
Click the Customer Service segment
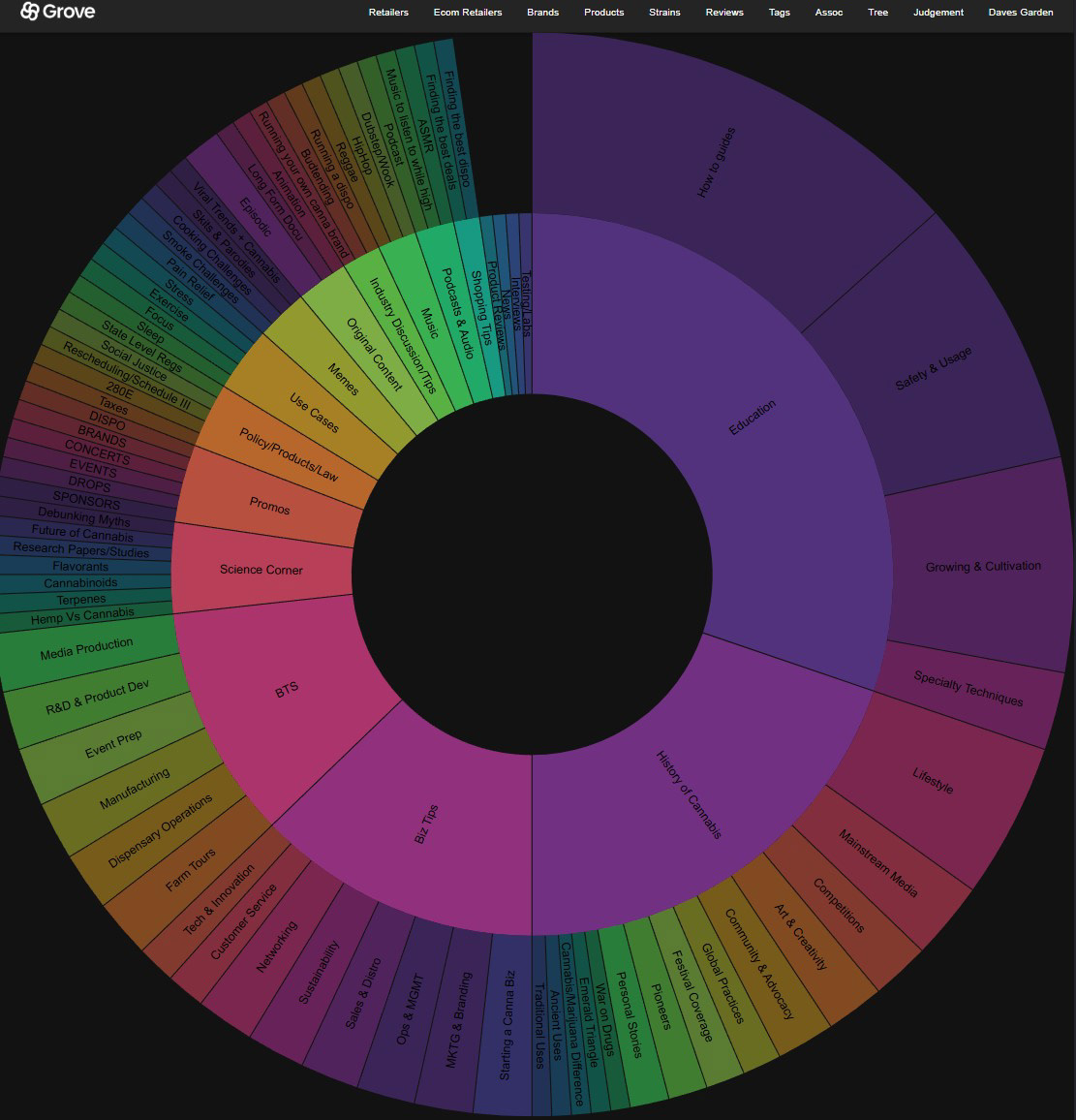tap(243, 922)
